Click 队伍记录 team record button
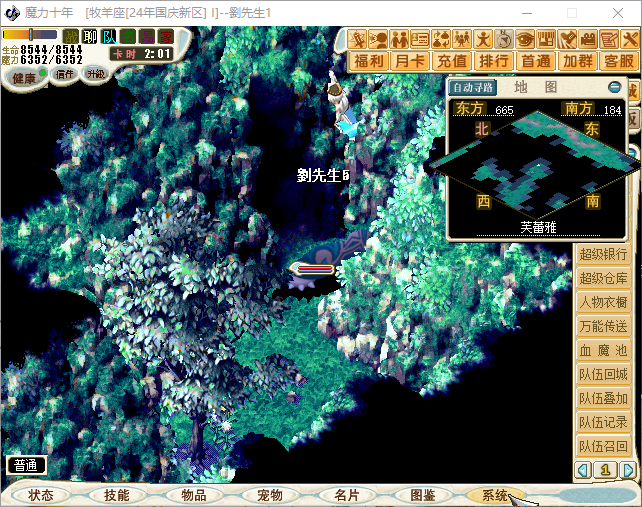 tap(603, 422)
